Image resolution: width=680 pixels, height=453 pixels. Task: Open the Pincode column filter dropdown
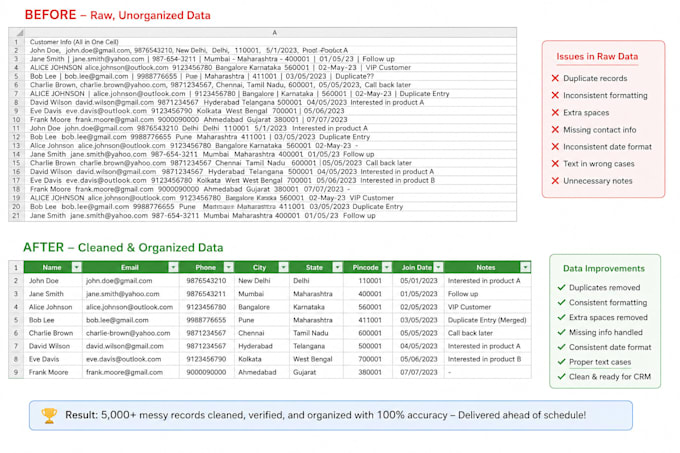point(387,267)
